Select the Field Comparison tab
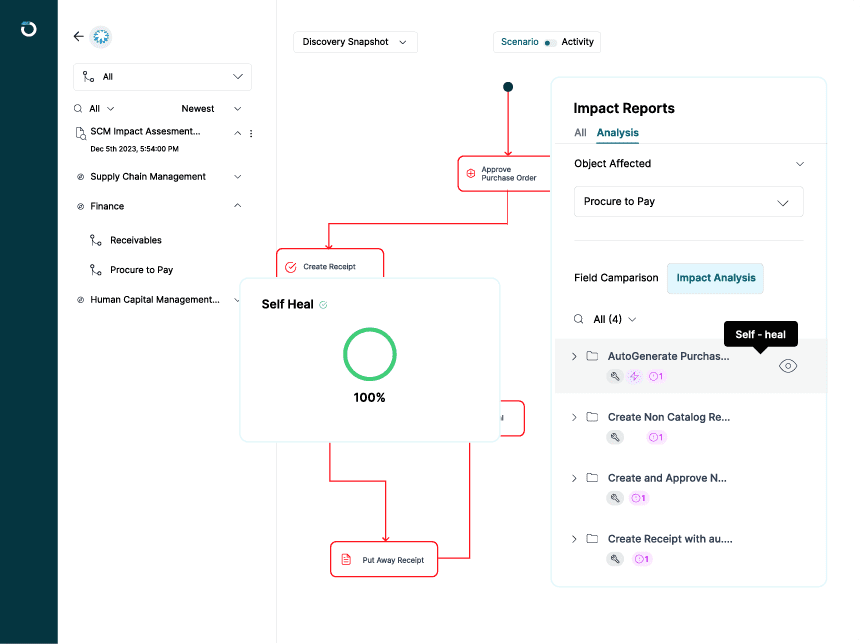860x644 pixels. coord(616,278)
